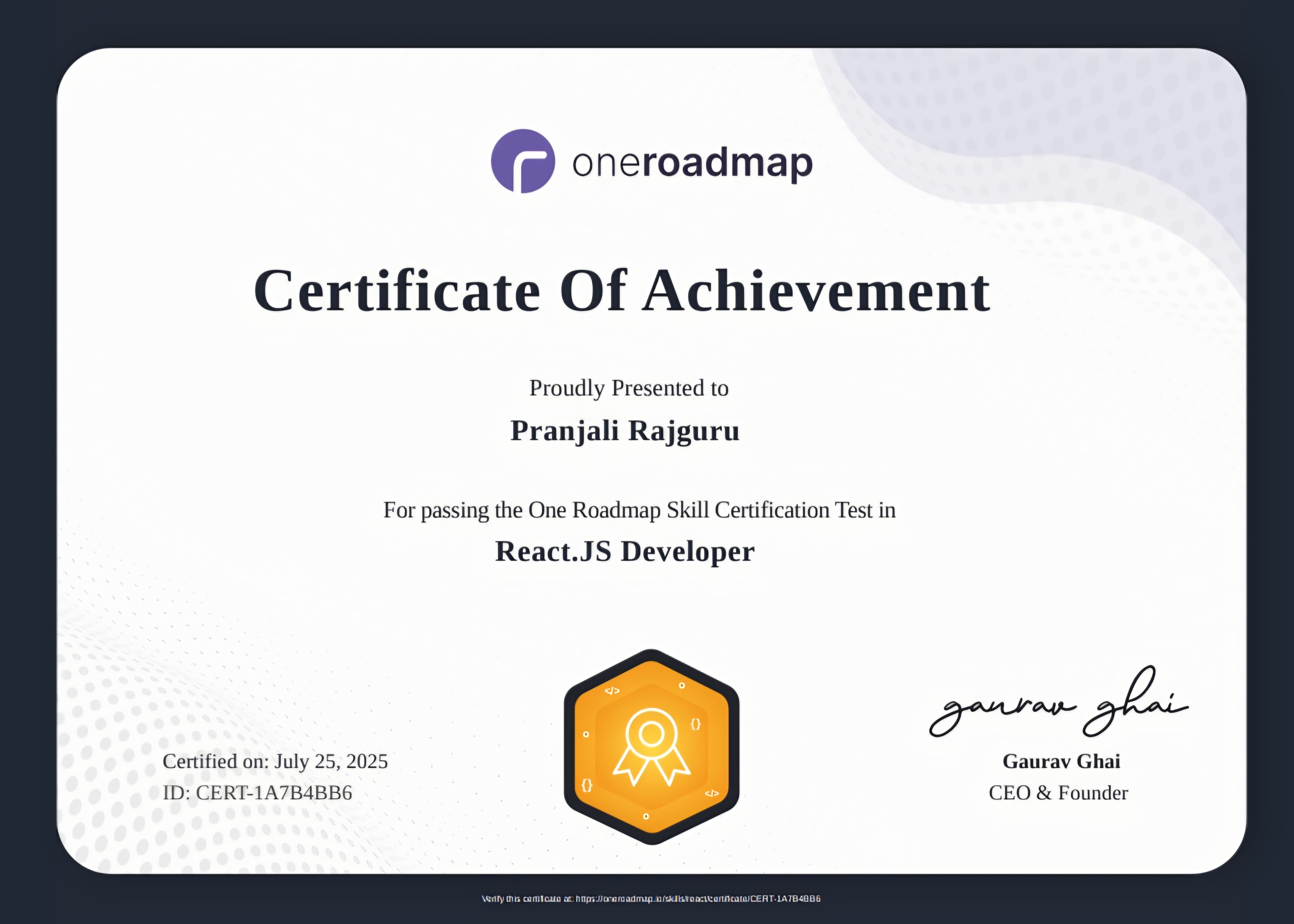
Task: Select the recipient name Pranjali Rajguru
Action: 625,431
